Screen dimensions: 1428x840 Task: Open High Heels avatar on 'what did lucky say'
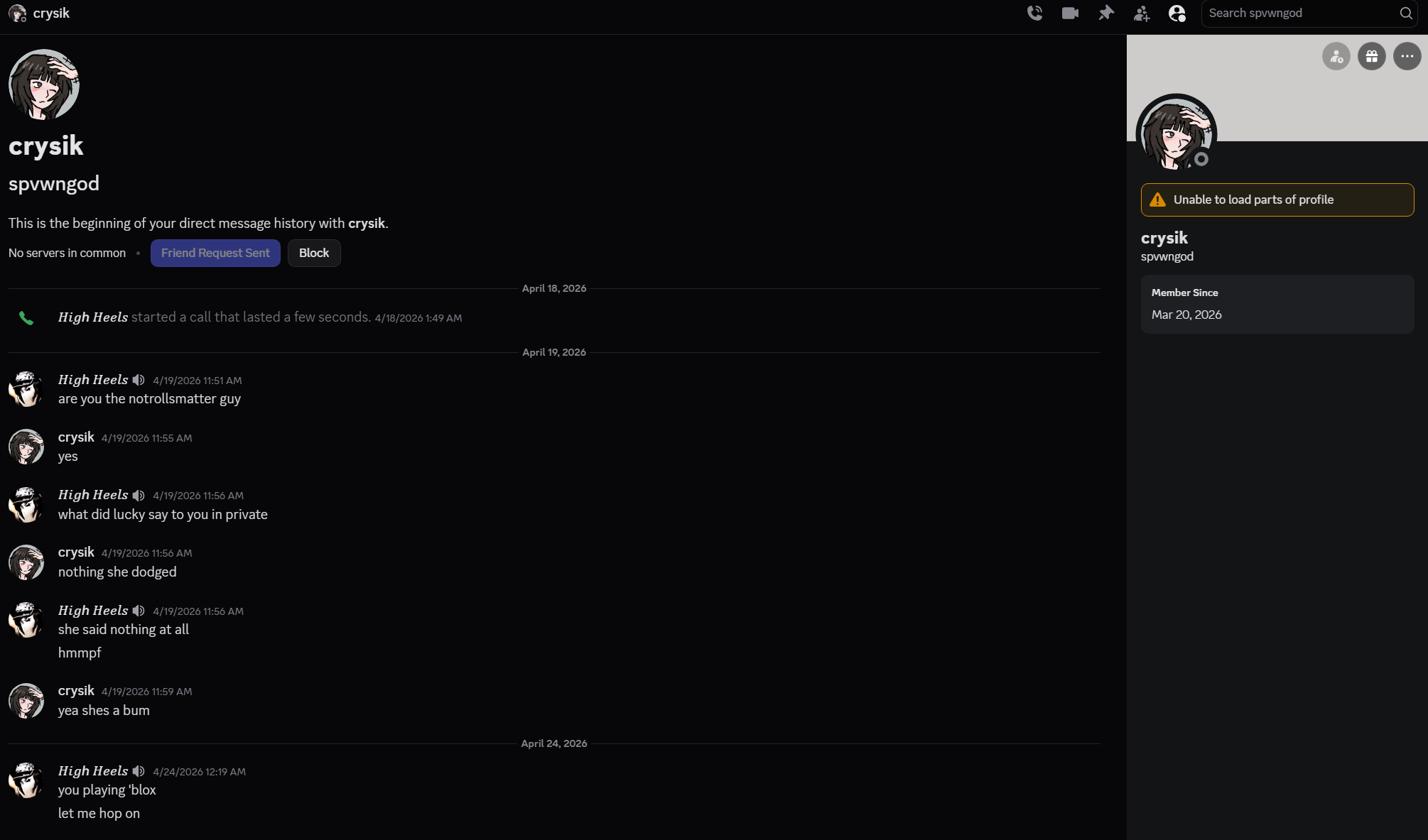(x=26, y=504)
